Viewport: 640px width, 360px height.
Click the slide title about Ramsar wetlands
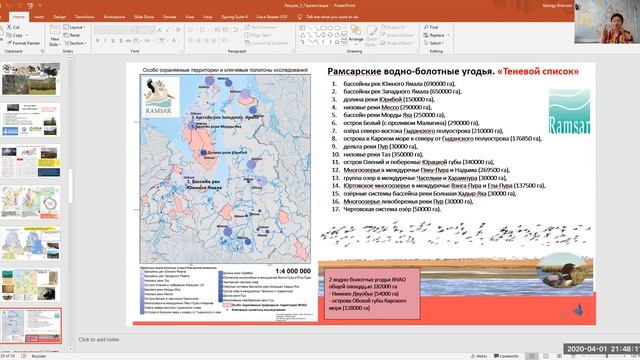click(x=453, y=71)
